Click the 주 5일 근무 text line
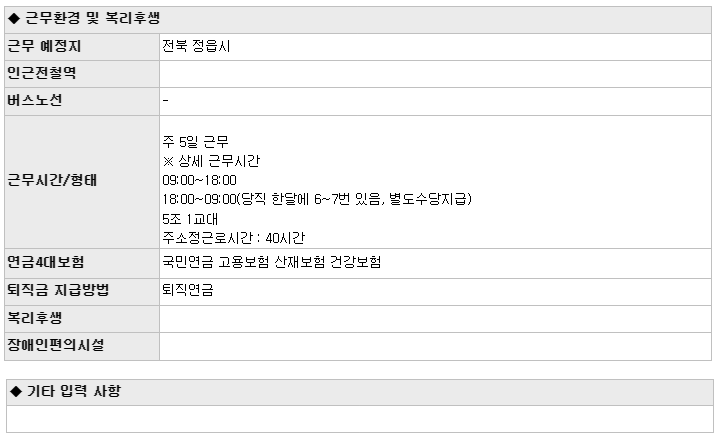719x437 pixels. 195,142
